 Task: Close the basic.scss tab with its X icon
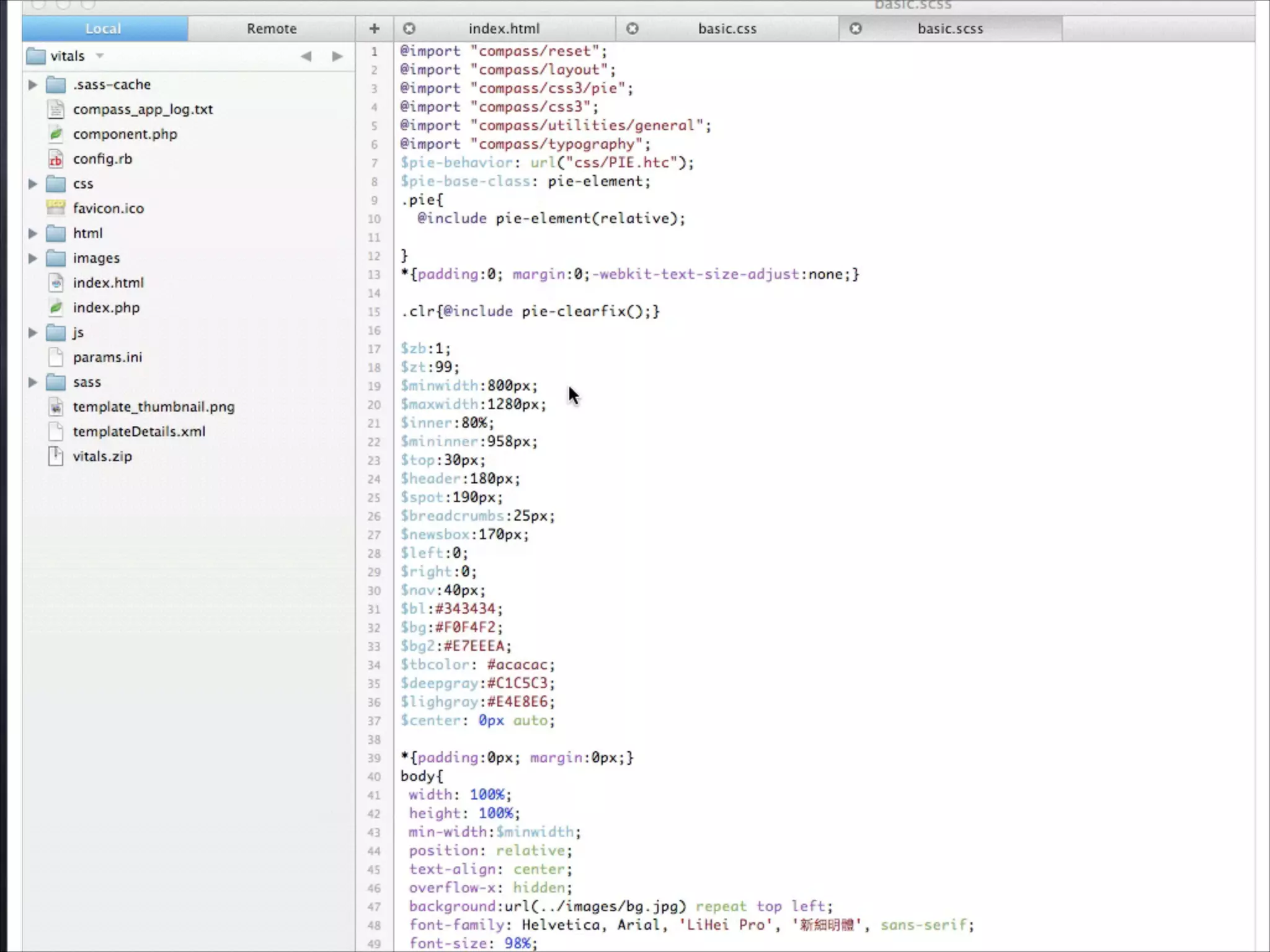point(855,29)
